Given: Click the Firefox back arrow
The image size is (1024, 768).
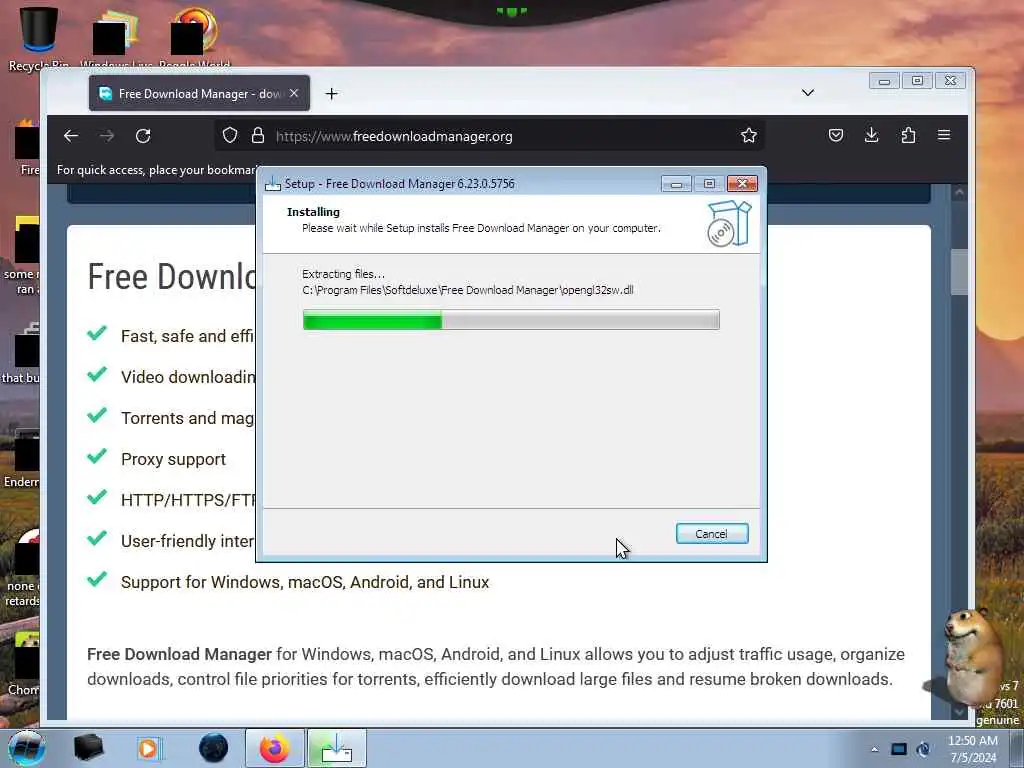Looking at the screenshot, I should [x=71, y=136].
